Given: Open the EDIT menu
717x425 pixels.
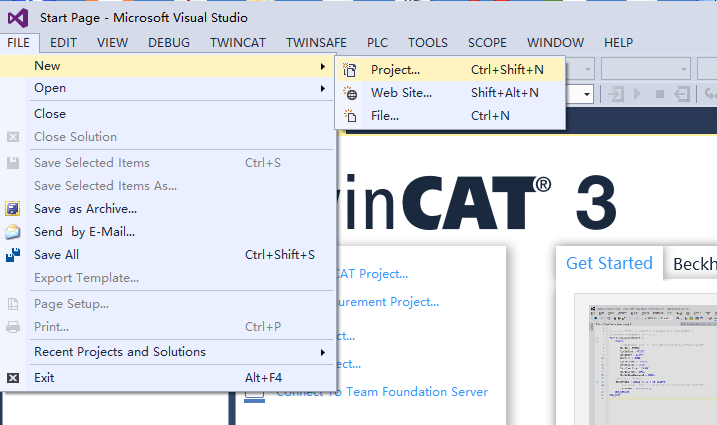Looking at the screenshot, I should pyautogui.click(x=63, y=43).
